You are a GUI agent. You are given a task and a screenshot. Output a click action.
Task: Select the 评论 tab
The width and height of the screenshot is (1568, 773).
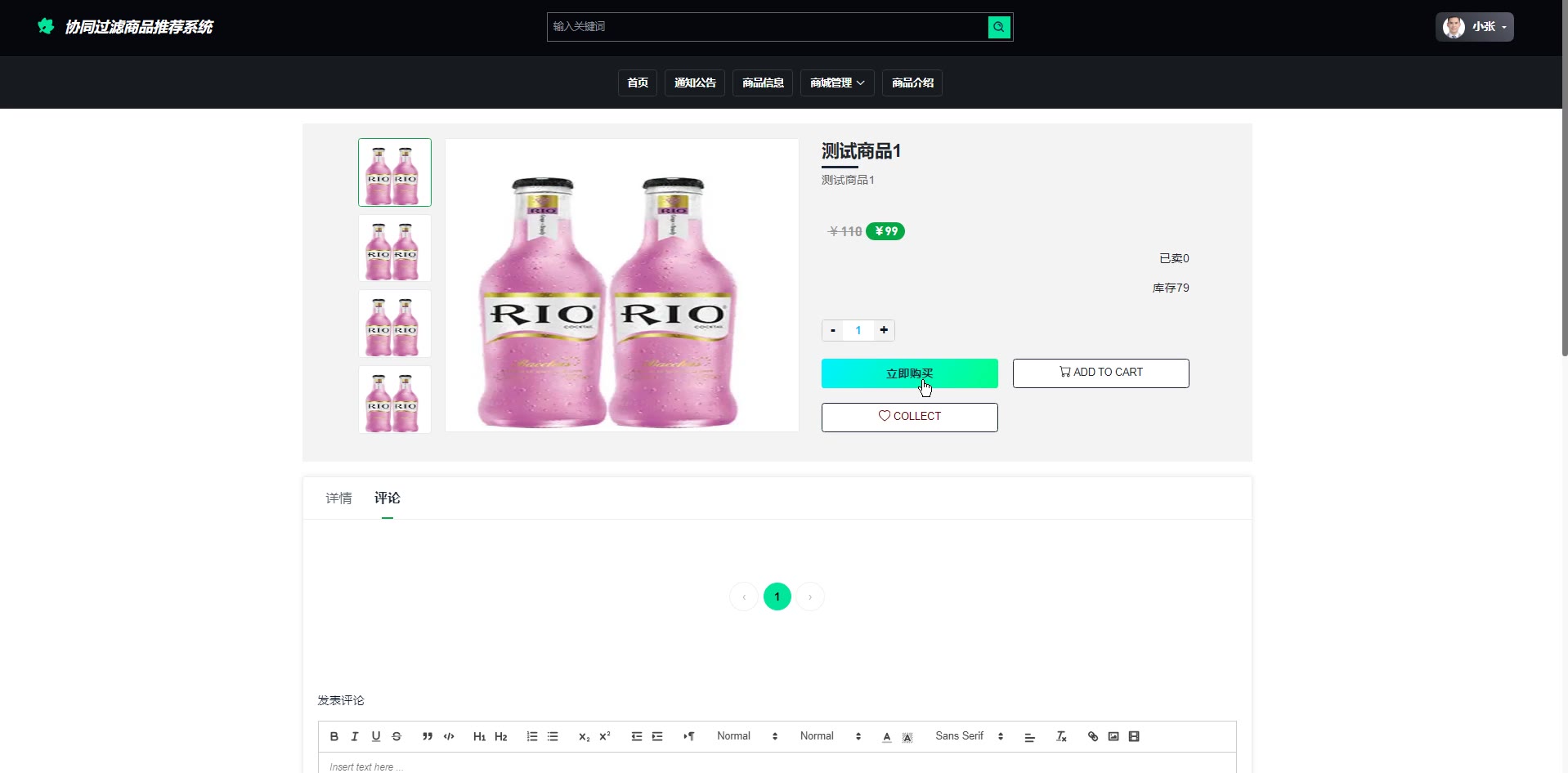click(388, 498)
